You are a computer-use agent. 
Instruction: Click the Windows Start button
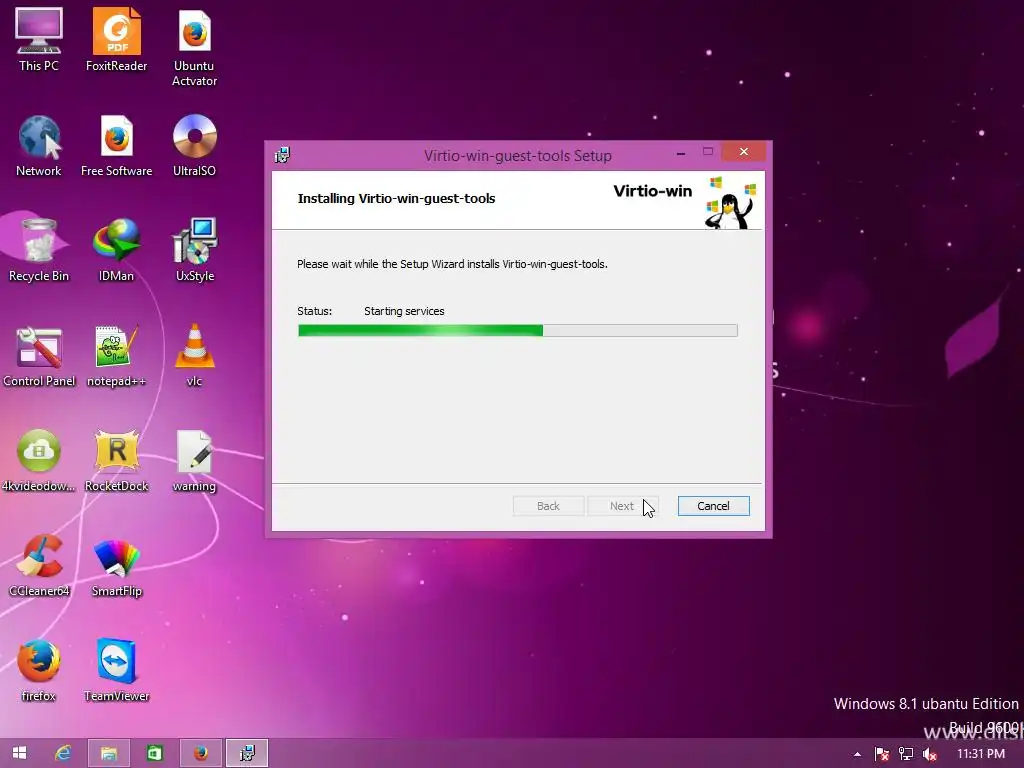20,753
